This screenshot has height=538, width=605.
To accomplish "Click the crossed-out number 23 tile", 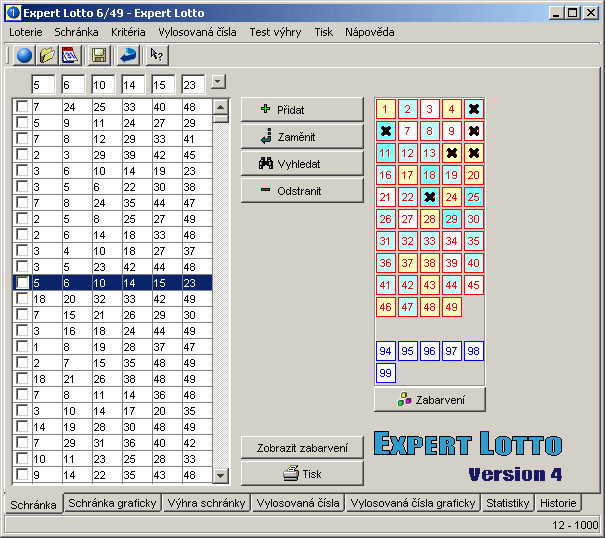I will pos(429,197).
